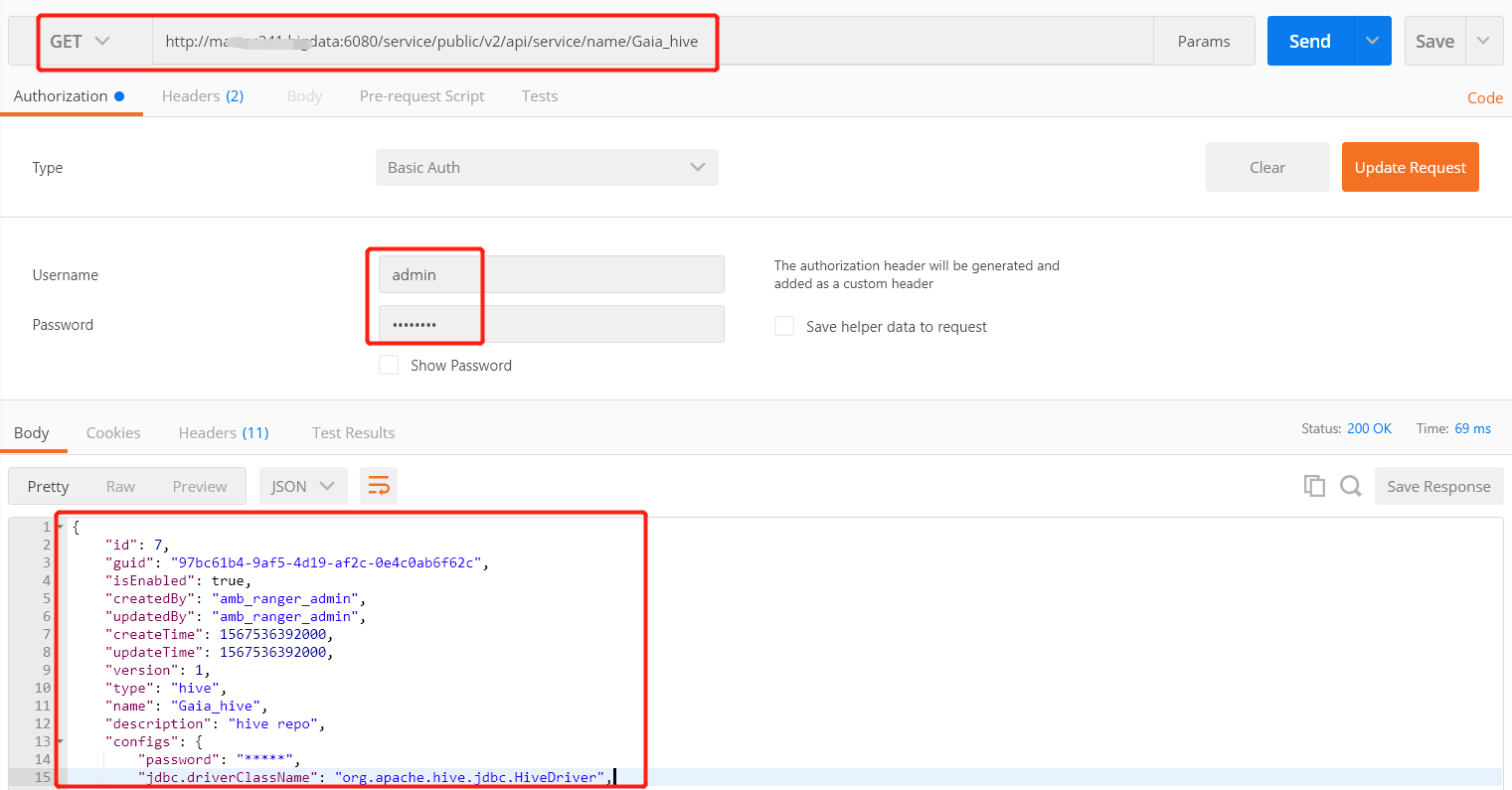
Task: Check Save helper data to request
Action: (784, 326)
